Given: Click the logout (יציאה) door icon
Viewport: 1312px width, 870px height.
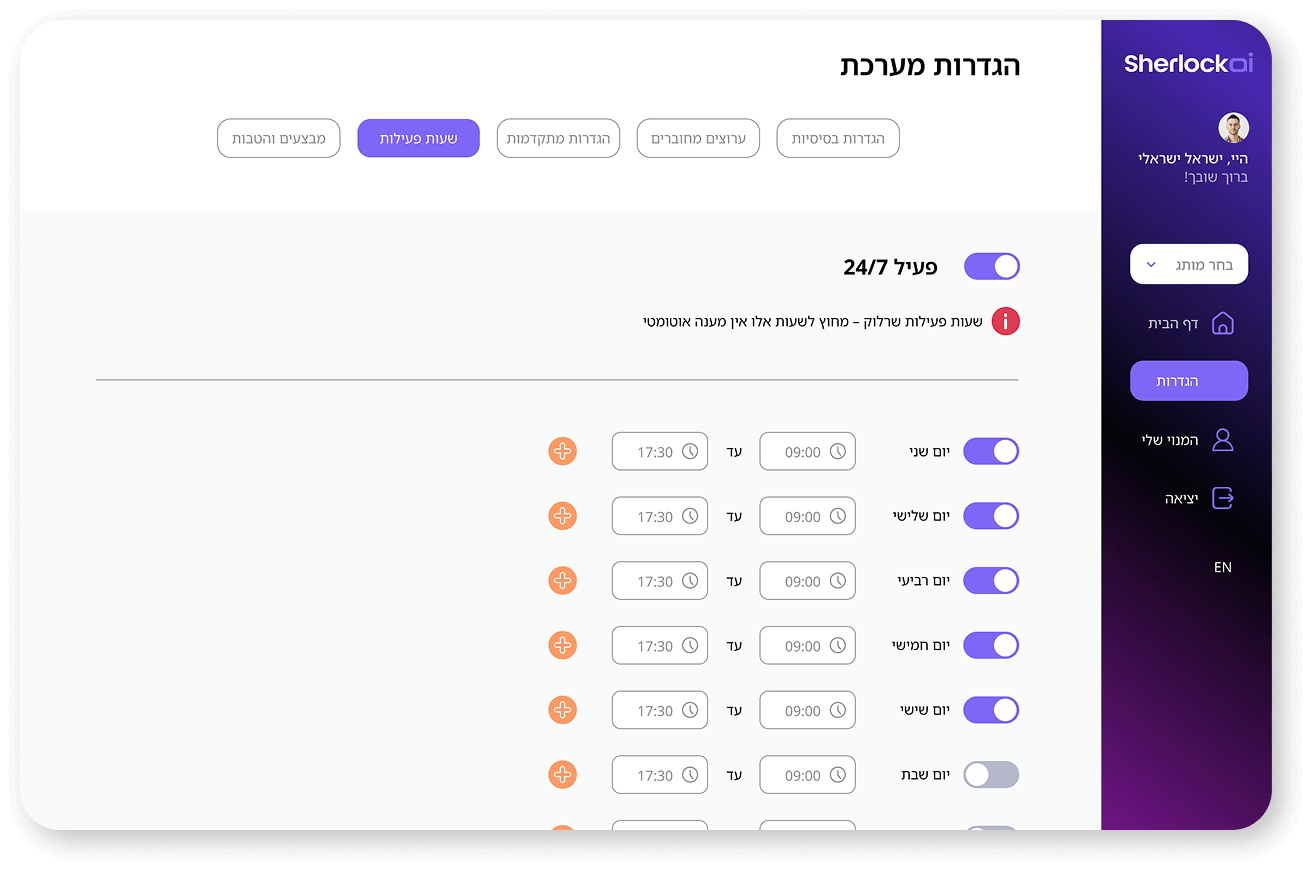Looking at the screenshot, I should tap(1222, 498).
